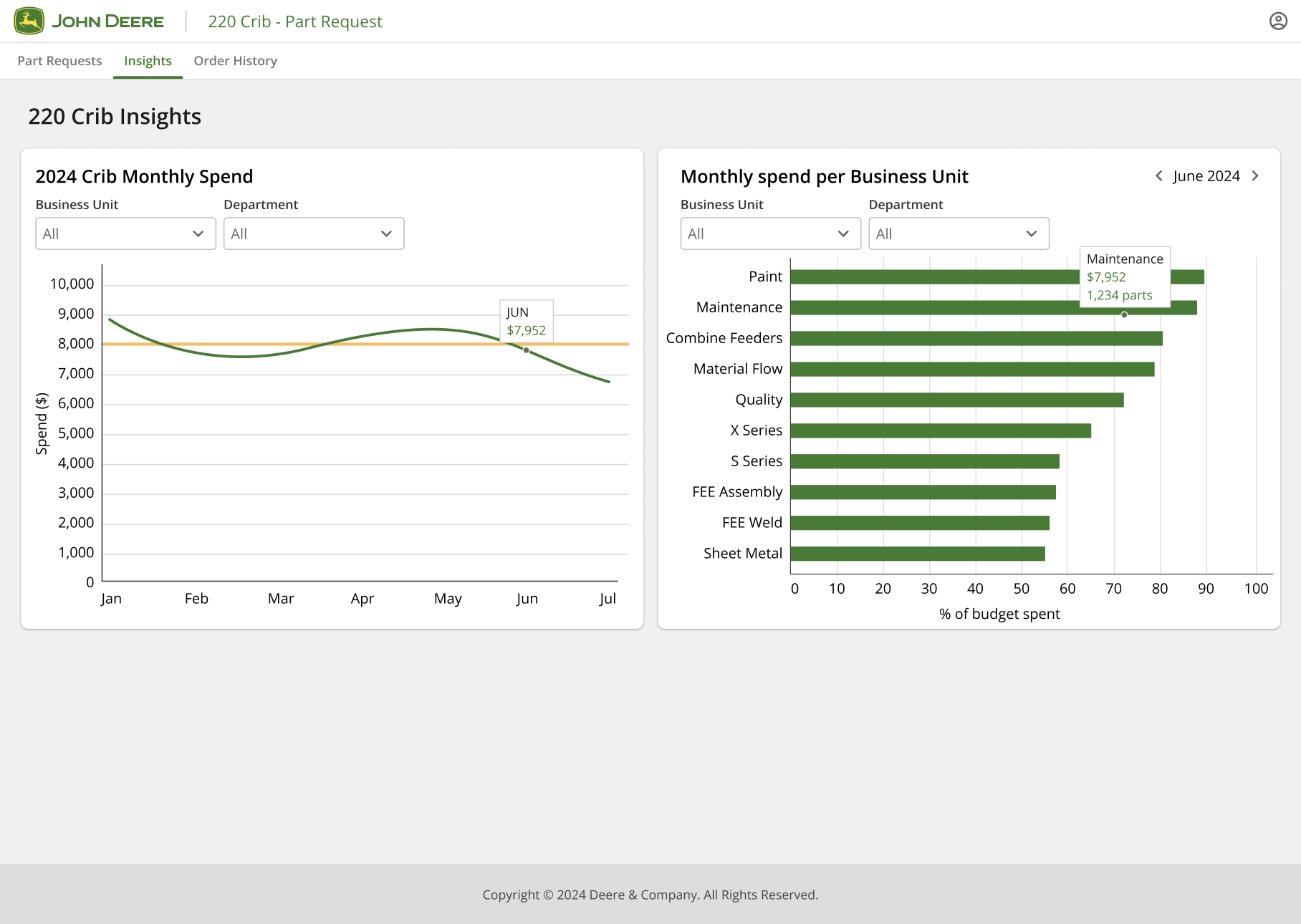Viewport: 1301px width, 924px height.
Task: Click the "10,000" y-axis label
Action: pyautogui.click(x=72, y=284)
